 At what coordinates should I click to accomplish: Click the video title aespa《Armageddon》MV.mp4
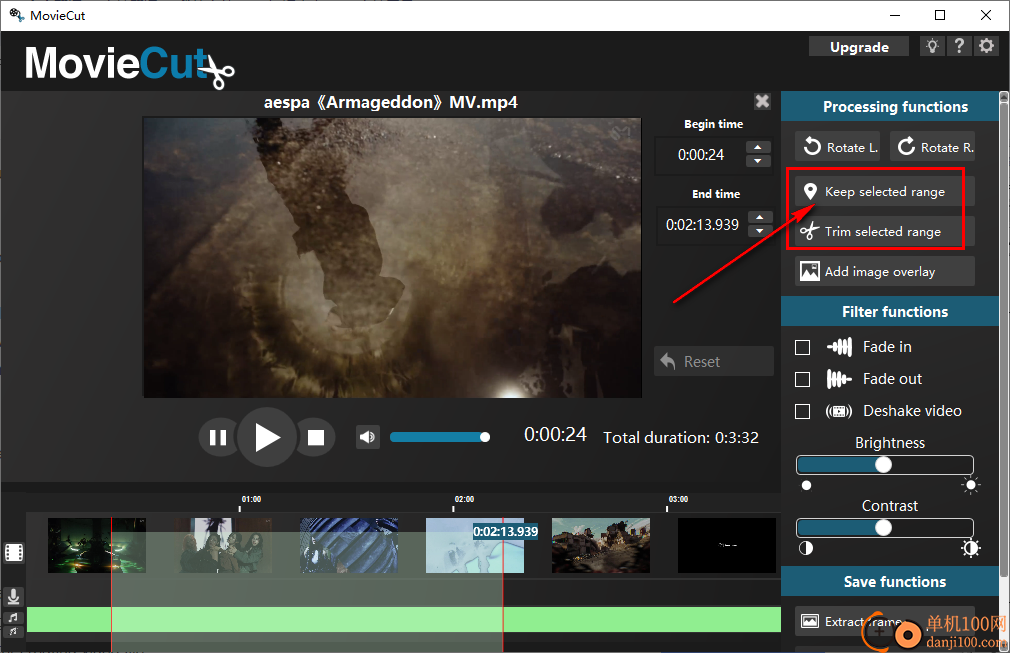pos(390,102)
